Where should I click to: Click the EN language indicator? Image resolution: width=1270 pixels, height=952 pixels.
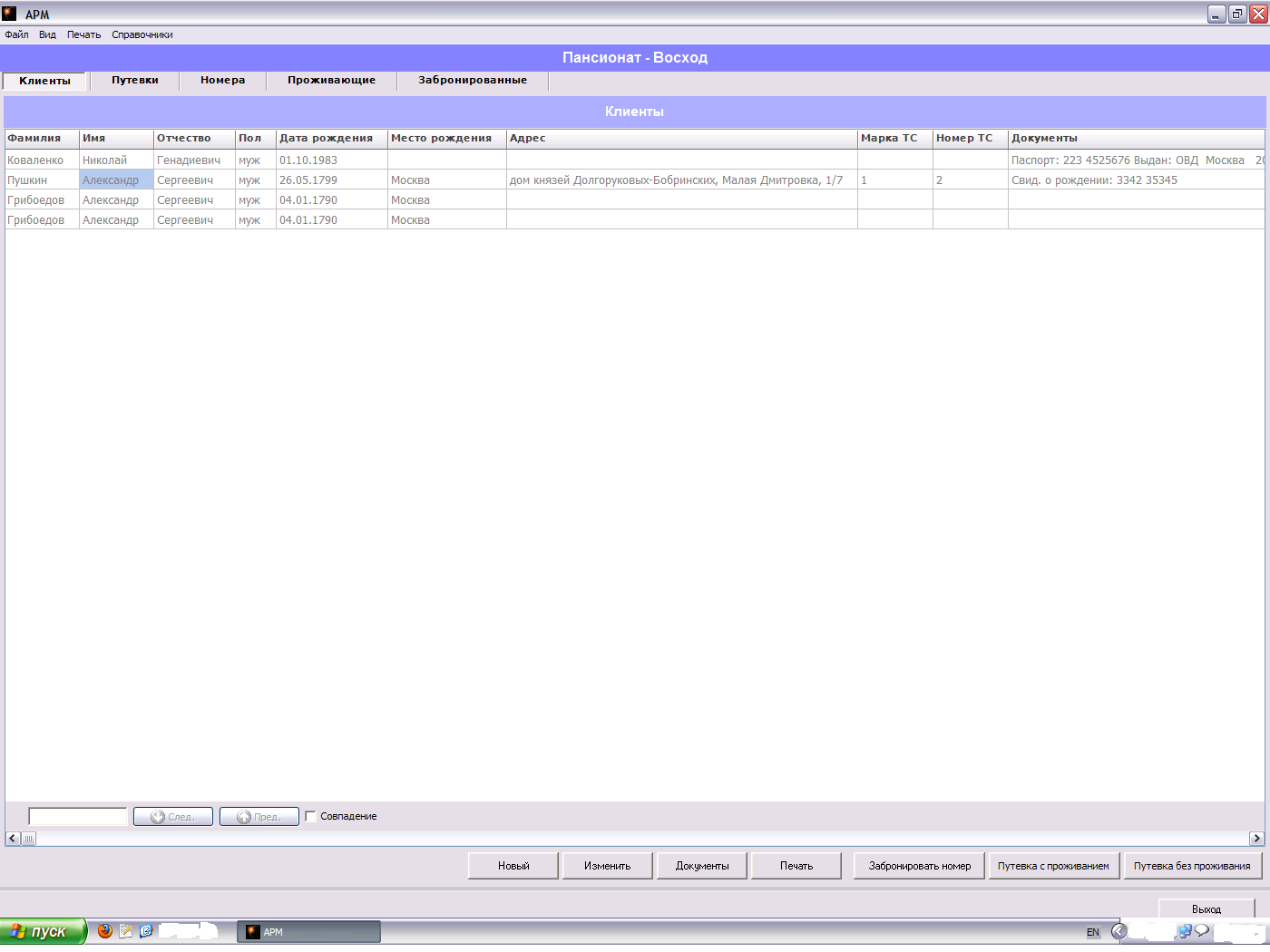click(1093, 932)
